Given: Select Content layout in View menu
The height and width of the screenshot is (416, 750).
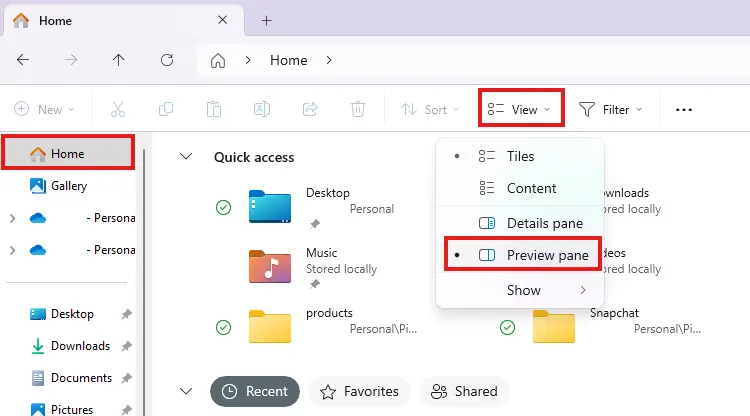Looking at the screenshot, I should coord(520,188).
